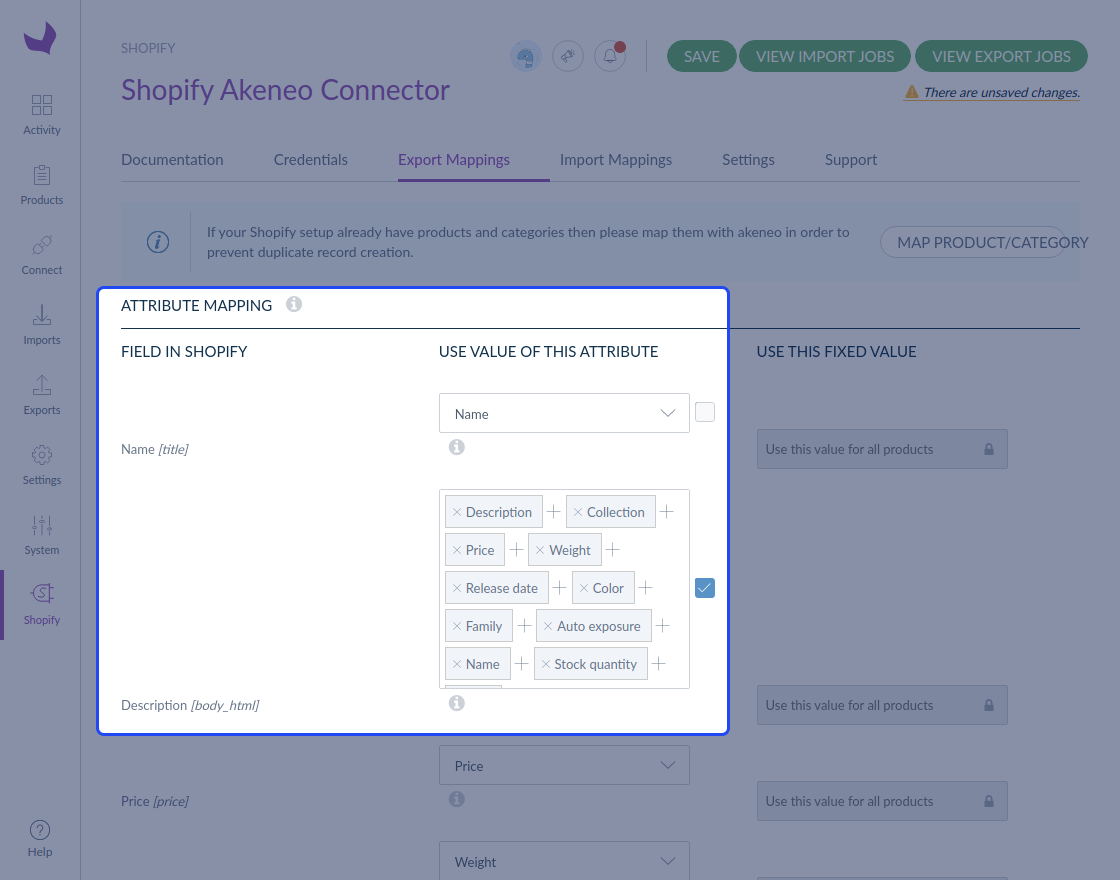This screenshot has height=880, width=1120.
Task: Open the Support tab
Action: click(851, 160)
